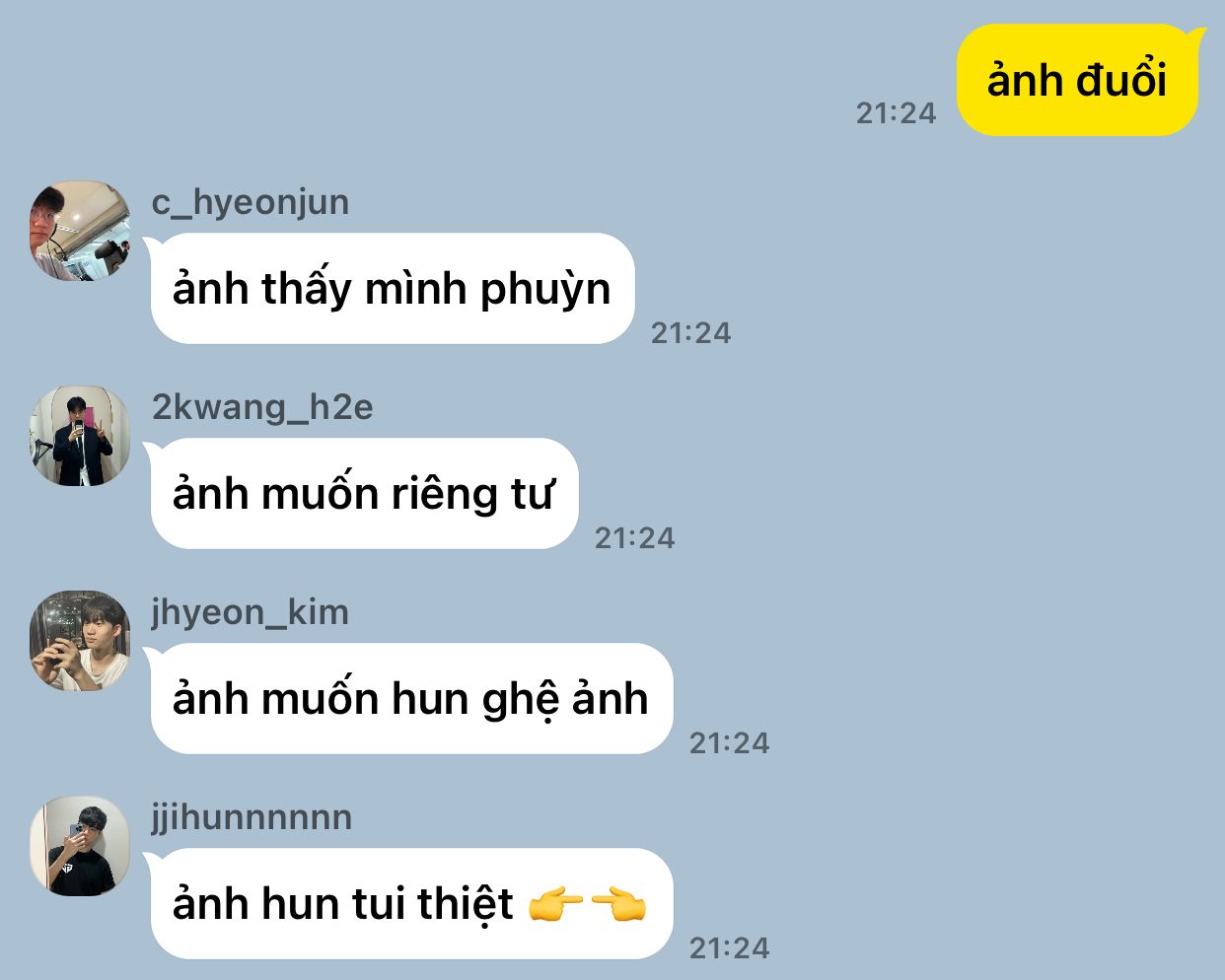Open jjihunnnnnn's profile picture
Image resolution: width=1225 pixels, height=980 pixels.
(80, 846)
